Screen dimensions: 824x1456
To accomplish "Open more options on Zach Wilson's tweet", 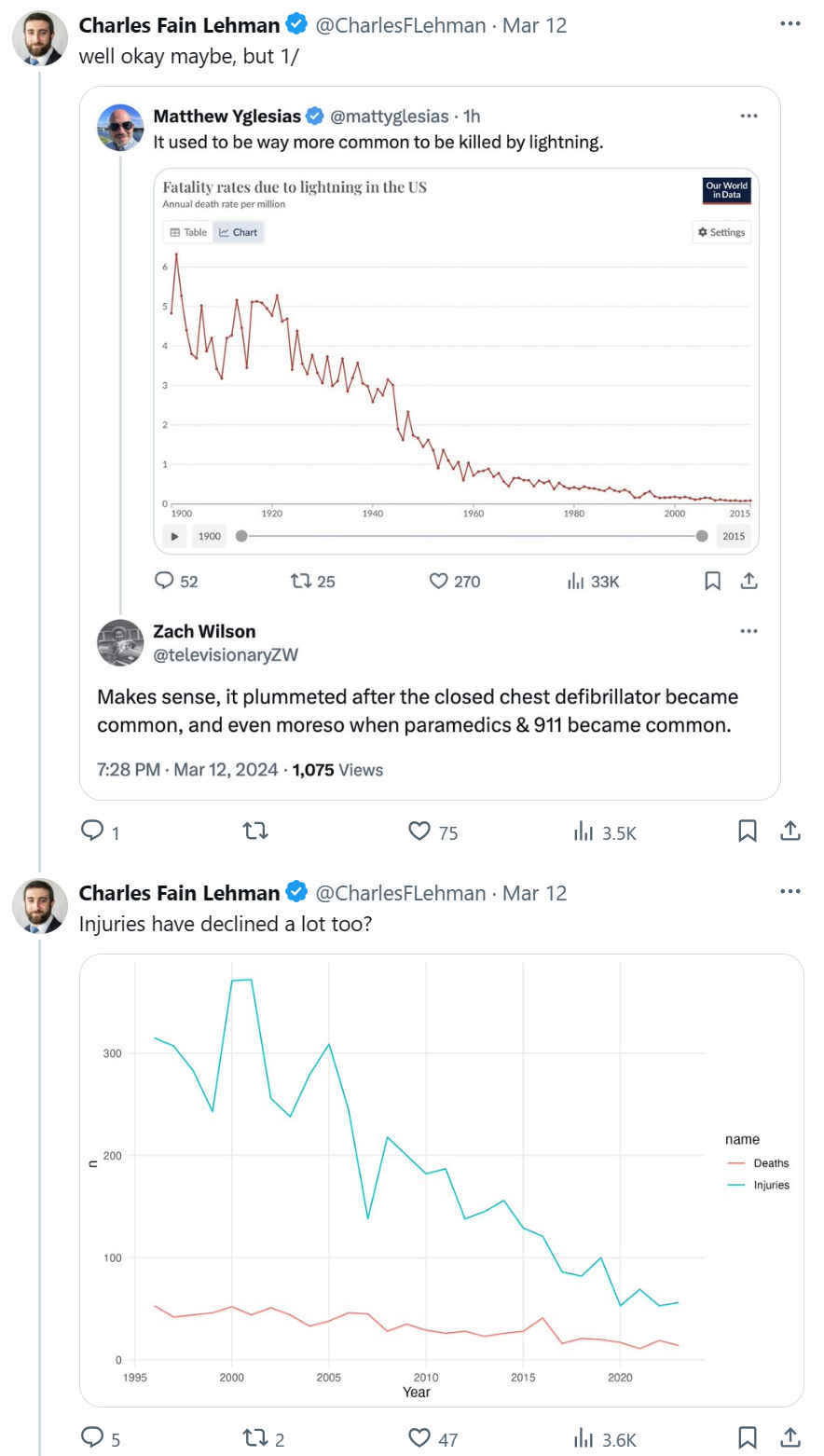I will pyautogui.click(x=748, y=631).
